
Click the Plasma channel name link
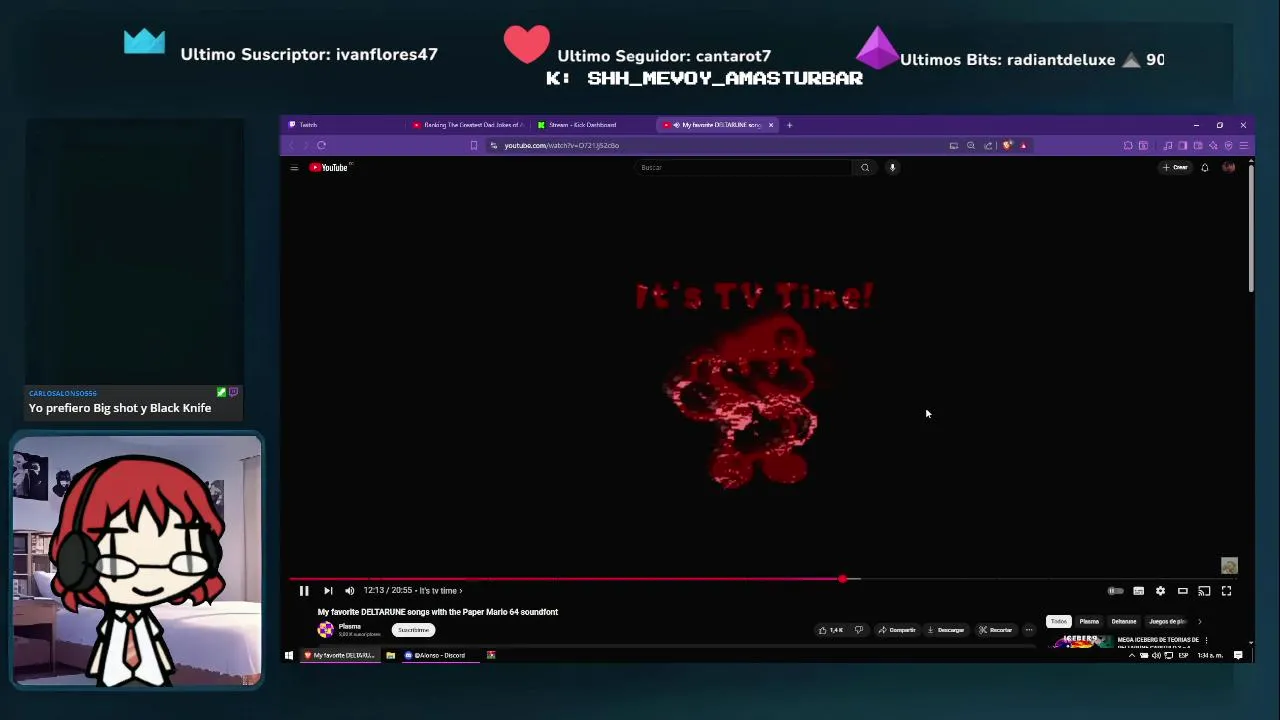349,626
